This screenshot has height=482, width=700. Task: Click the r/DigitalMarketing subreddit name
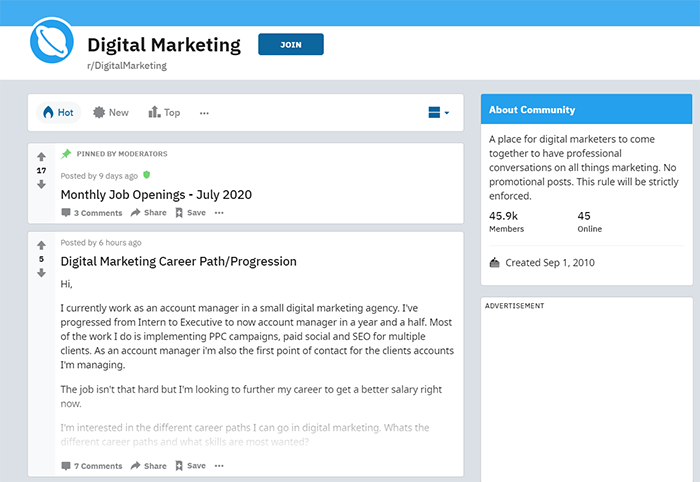(x=127, y=66)
